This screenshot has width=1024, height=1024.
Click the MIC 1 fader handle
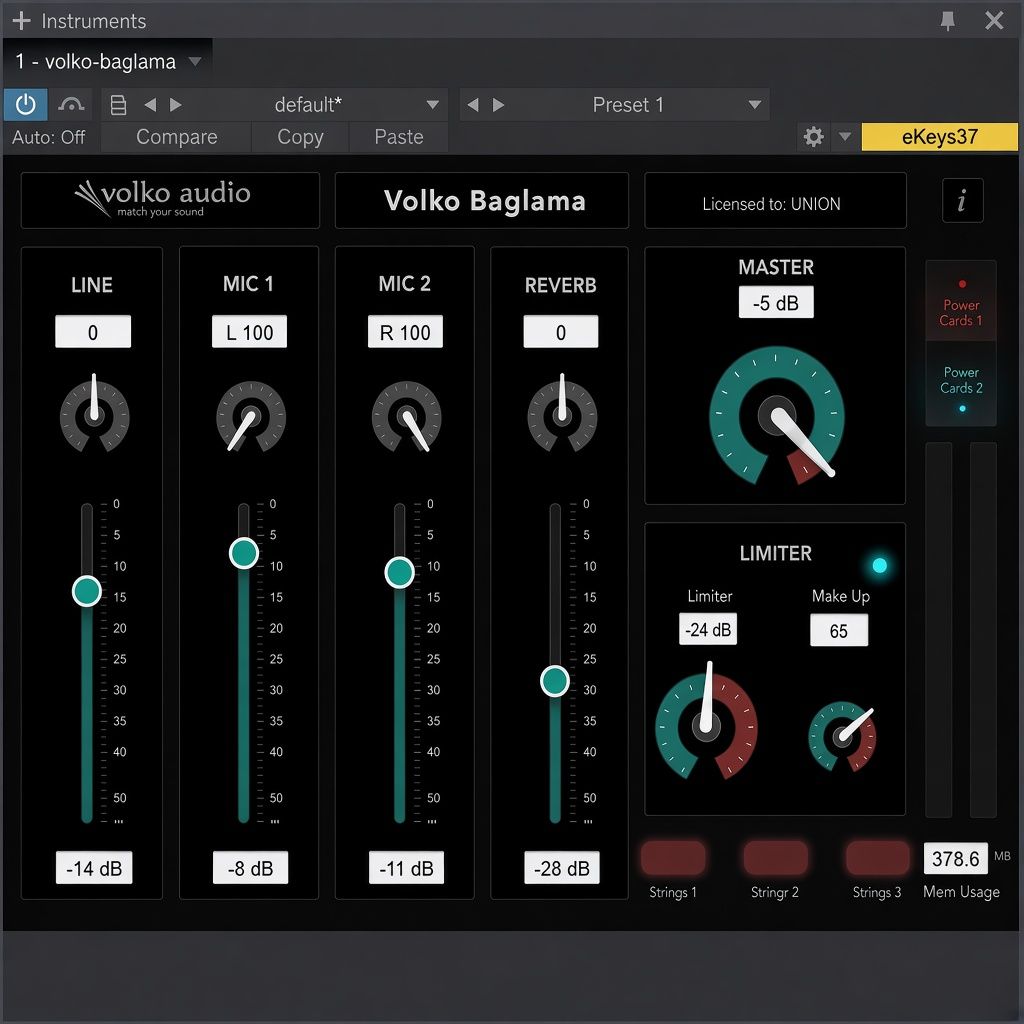point(244,553)
